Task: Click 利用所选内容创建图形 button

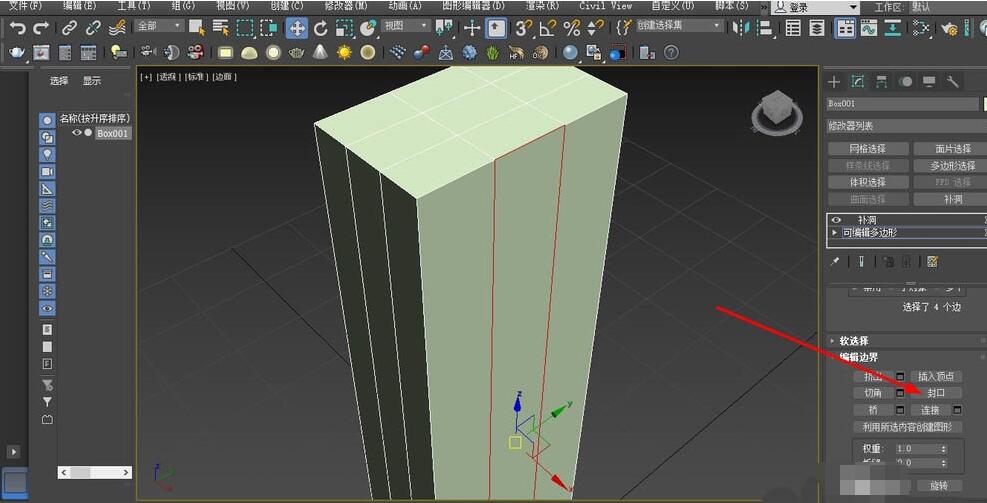Action: click(x=908, y=427)
